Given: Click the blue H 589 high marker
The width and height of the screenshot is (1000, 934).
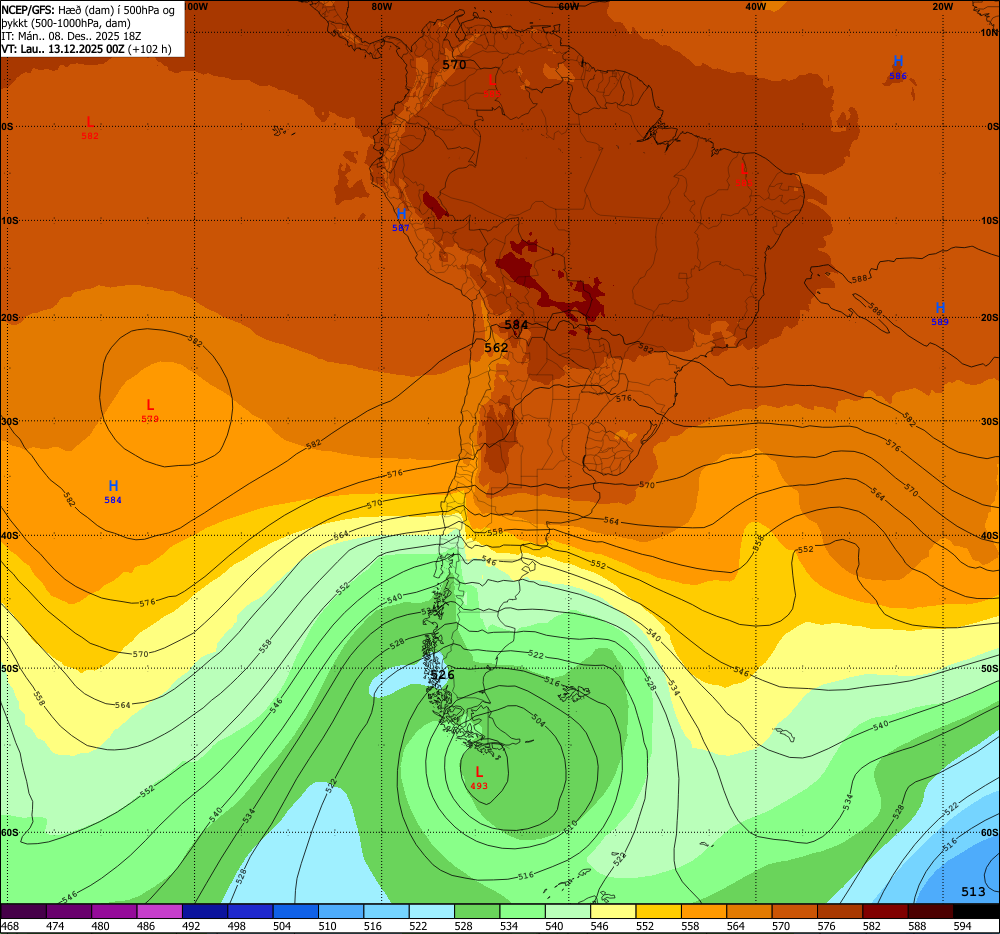Looking at the screenshot, I should (x=940, y=313).
